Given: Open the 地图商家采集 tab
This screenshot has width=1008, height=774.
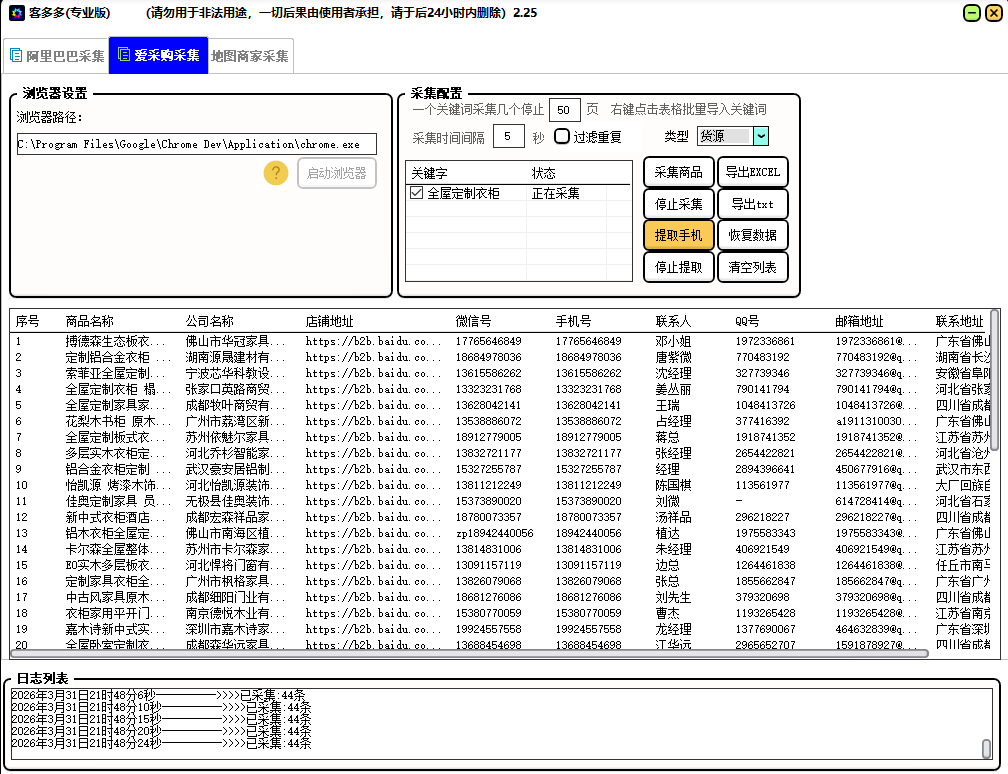Looking at the screenshot, I should pos(250,56).
